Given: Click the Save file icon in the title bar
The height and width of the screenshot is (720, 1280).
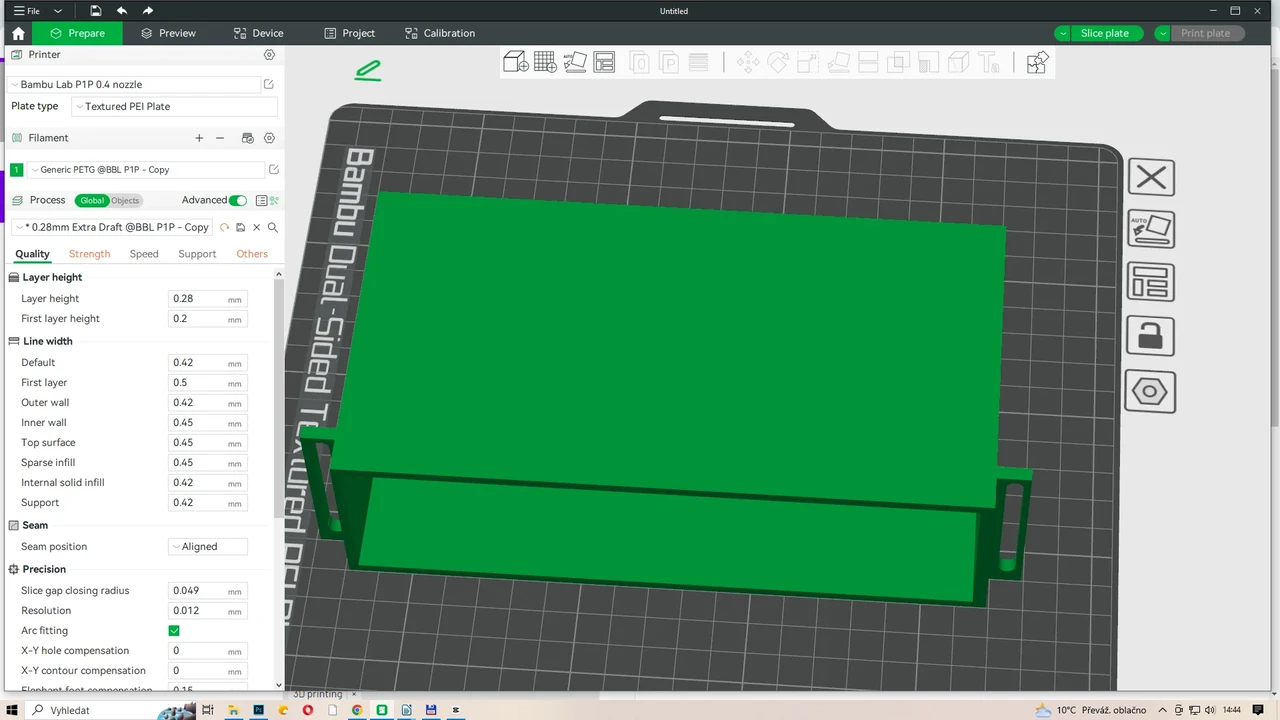Looking at the screenshot, I should (x=95, y=11).
